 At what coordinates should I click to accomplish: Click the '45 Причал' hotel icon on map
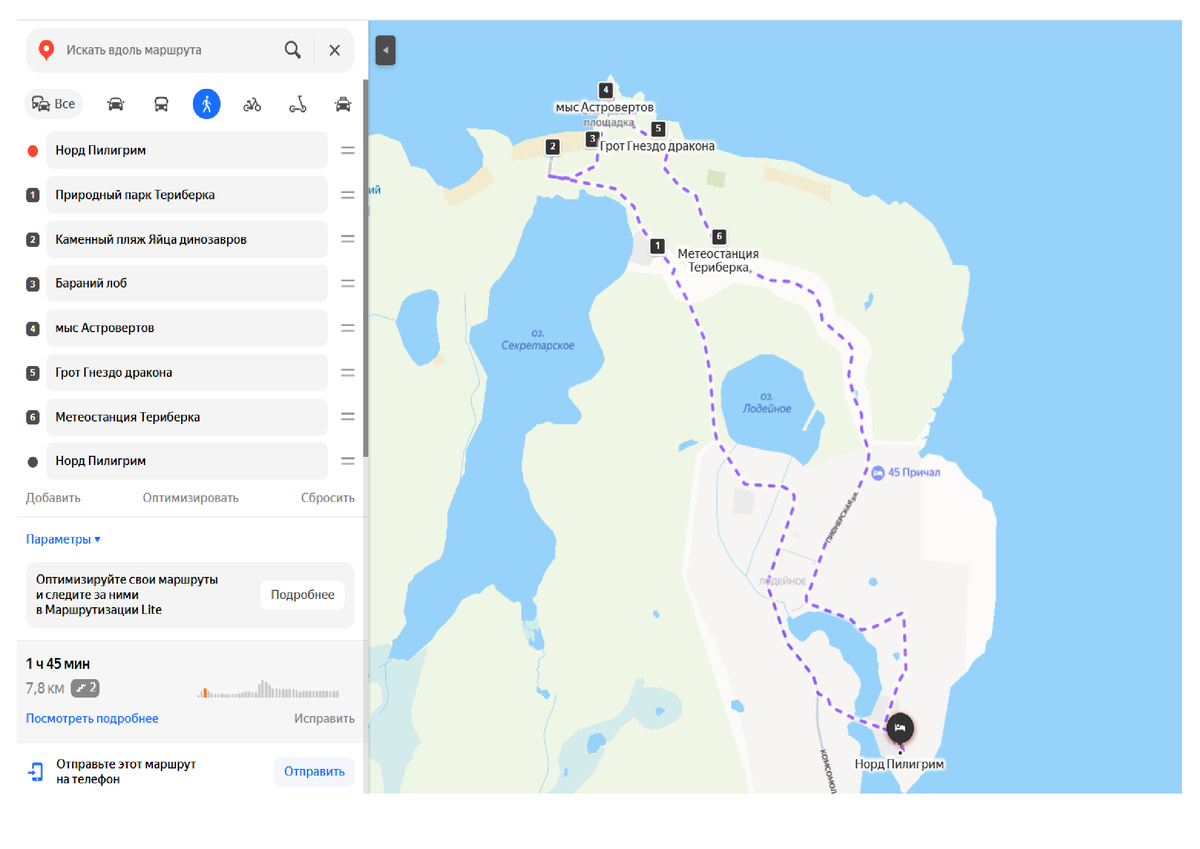pos(877,473)
